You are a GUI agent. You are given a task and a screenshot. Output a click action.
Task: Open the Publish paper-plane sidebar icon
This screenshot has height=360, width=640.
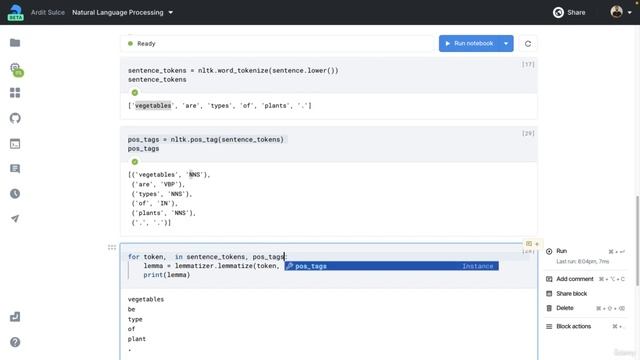[15, 219]
